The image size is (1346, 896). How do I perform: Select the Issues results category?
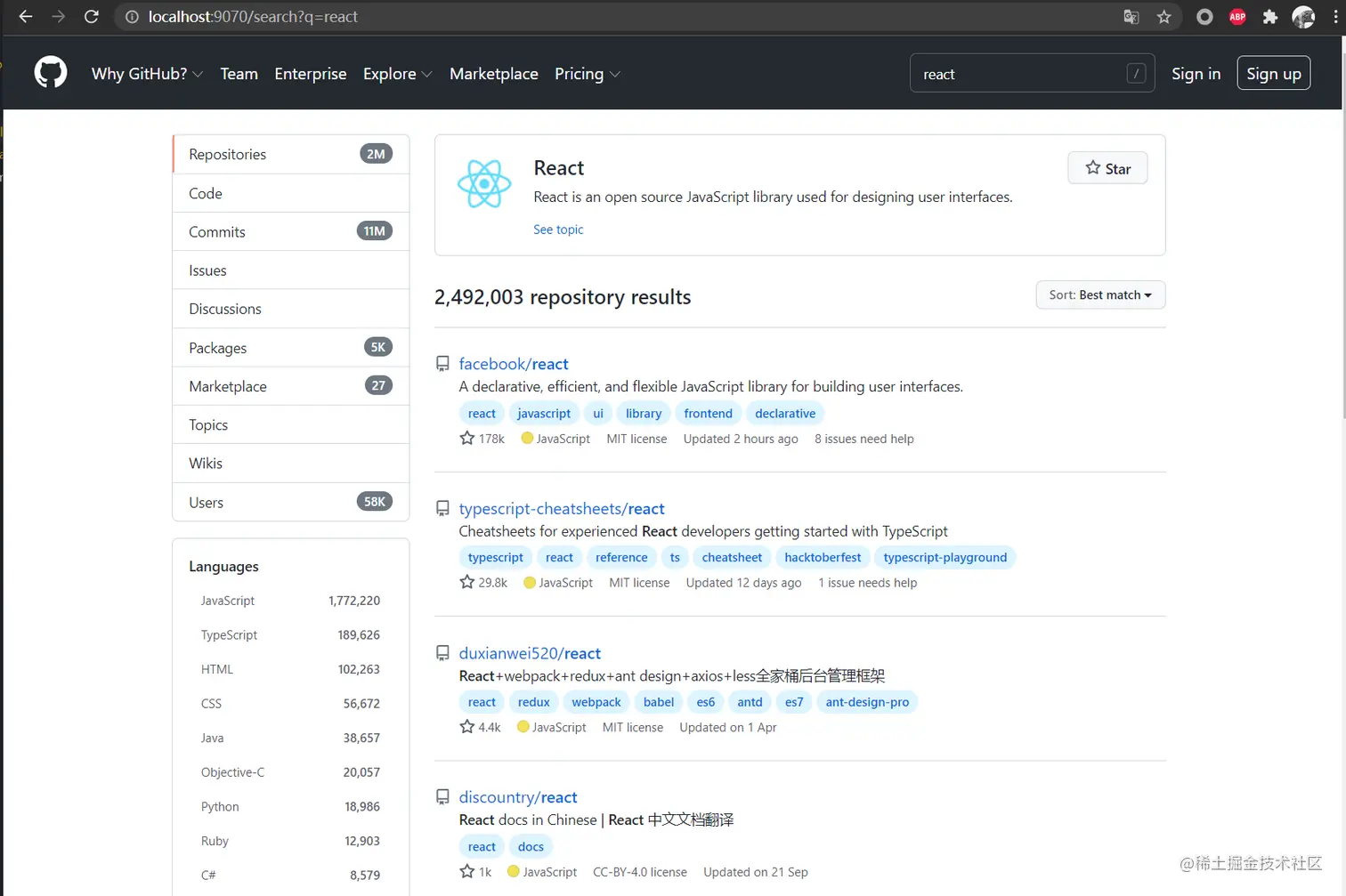[x=291, y=270]
